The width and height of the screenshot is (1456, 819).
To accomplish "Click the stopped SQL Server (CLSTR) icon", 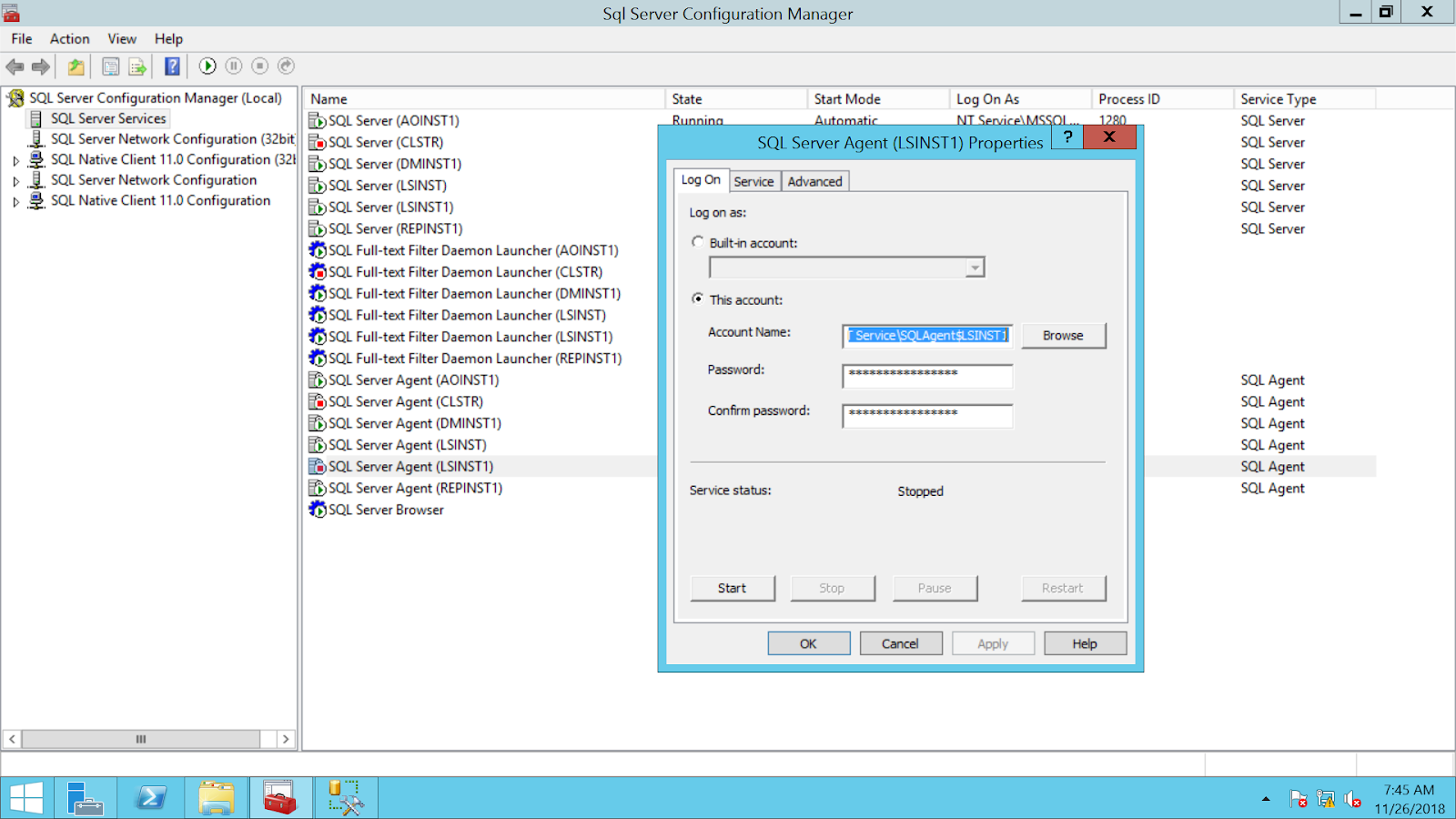I will pos(318,143).
